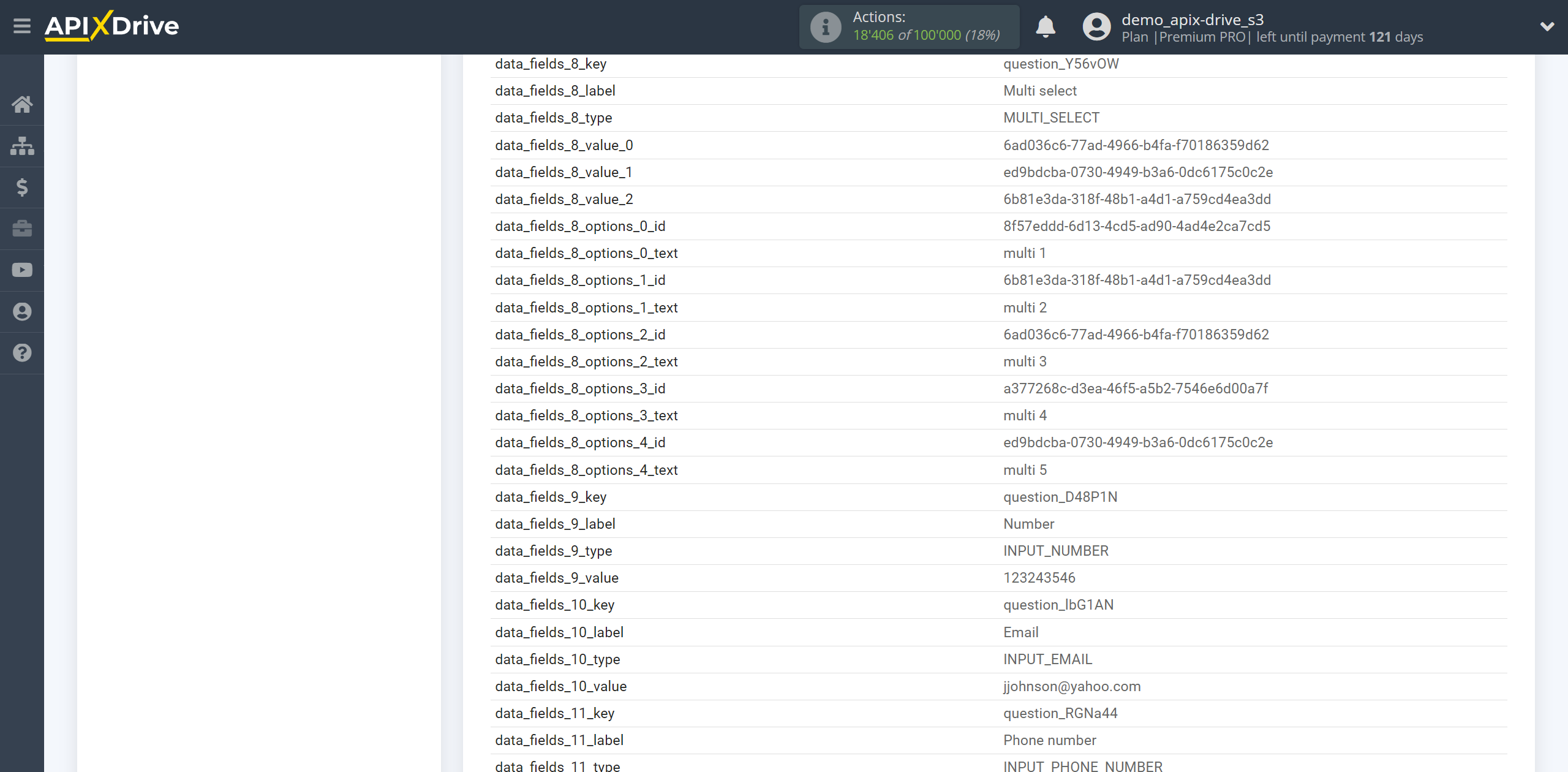Open the billing dollar icon
This screenshot has height=772, width=1568.
point(22,187)
